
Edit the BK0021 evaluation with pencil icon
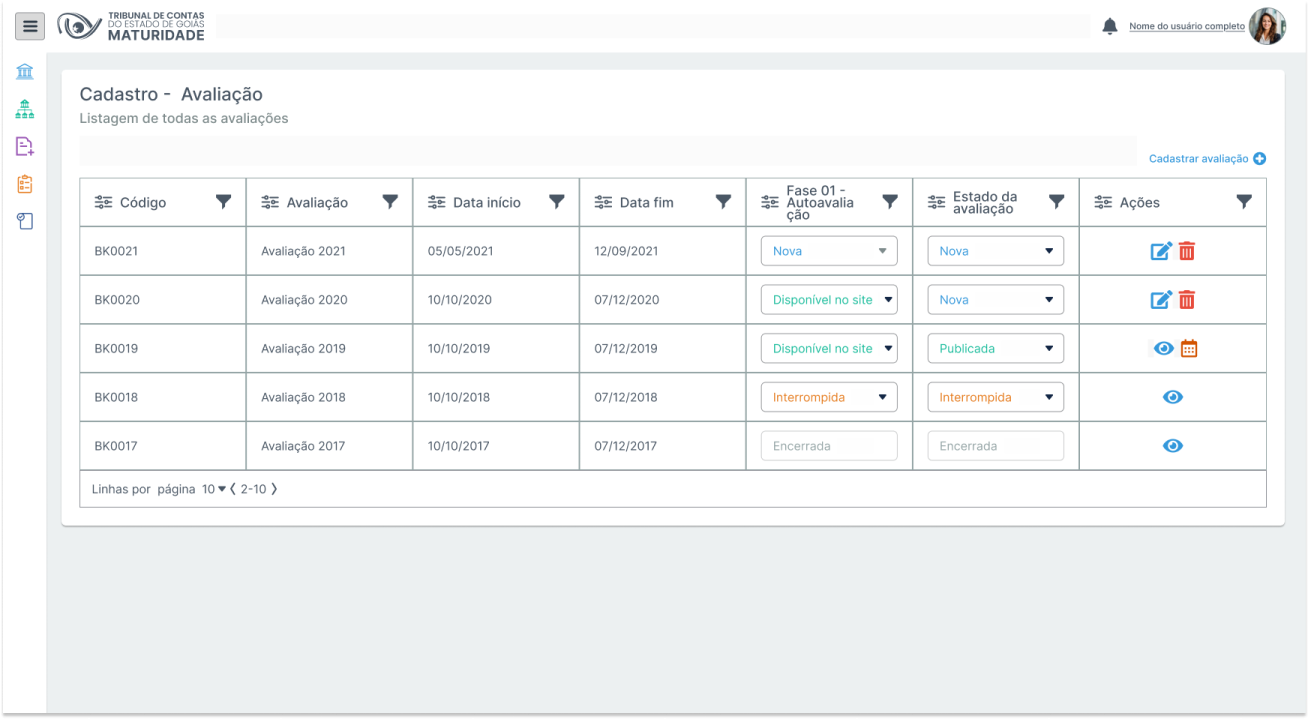click(x=1160, y=251)
